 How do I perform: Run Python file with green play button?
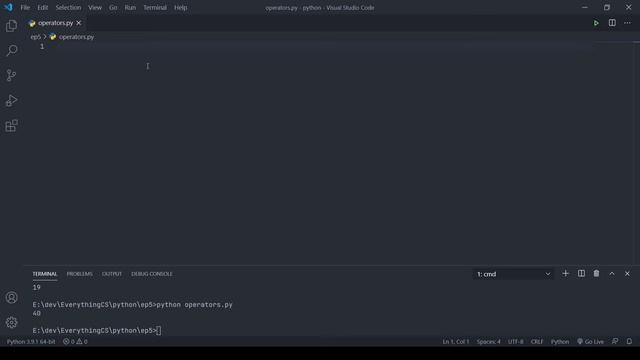point(596,23)
